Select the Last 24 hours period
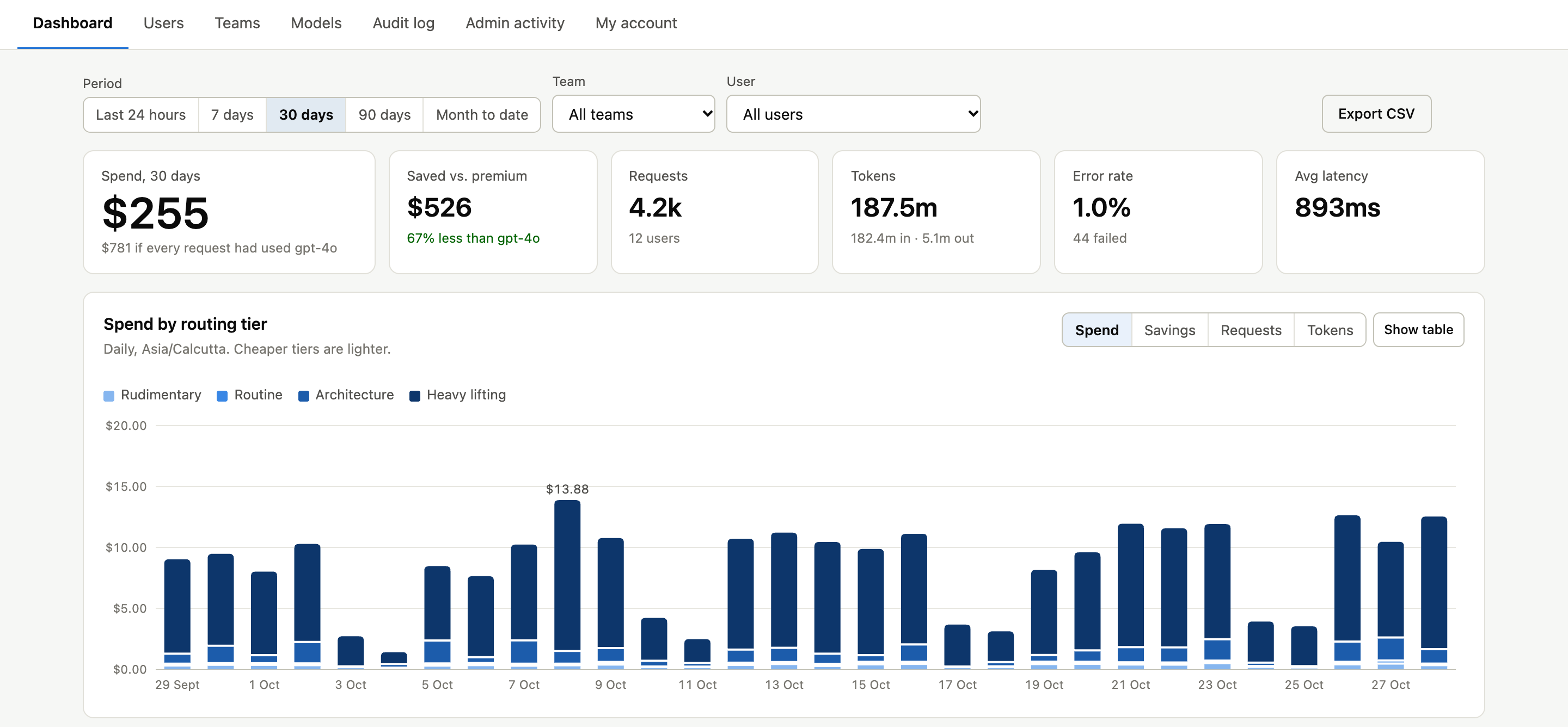1568x727 pixels. tap(140, 114)
